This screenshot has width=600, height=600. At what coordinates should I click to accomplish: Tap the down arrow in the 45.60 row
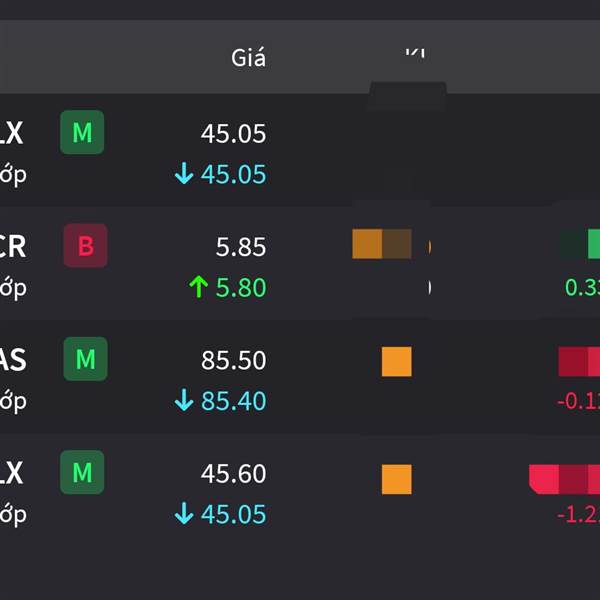pos(183,514)
